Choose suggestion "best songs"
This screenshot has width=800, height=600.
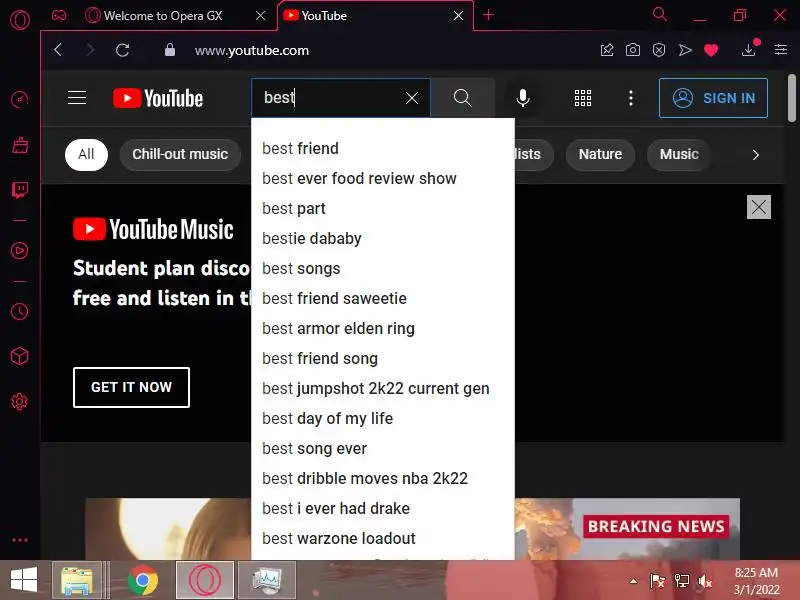pos(383,268)
